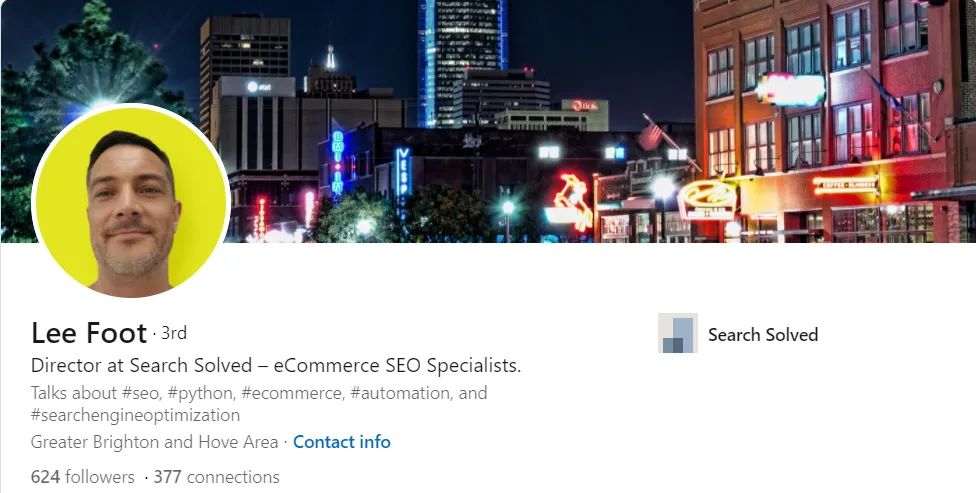The image size is (976, 493).
Task: Click the Director at Search Solved headline
Action: [276, 365]
